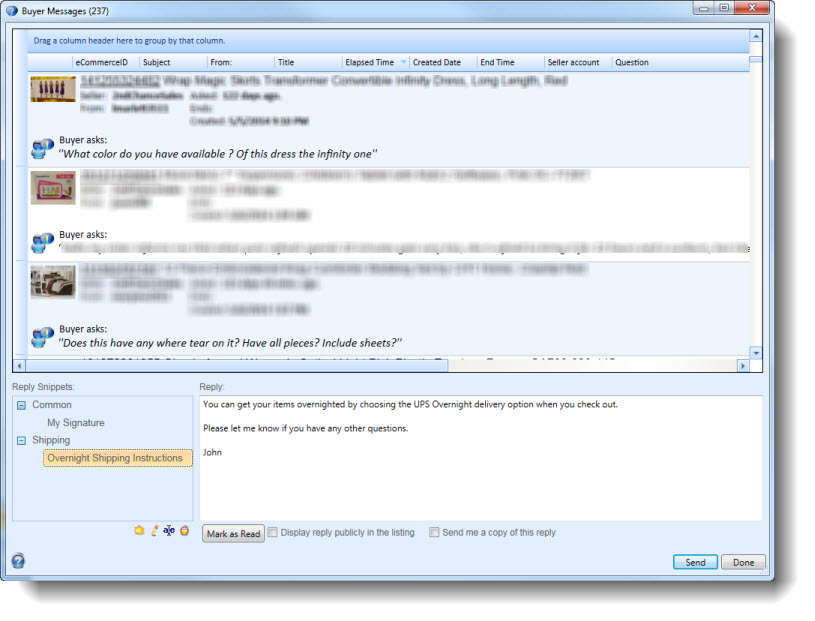Click the edit snippet pencil icon
The height and width of the screenshot is (621, 815).
pos(154,530)
